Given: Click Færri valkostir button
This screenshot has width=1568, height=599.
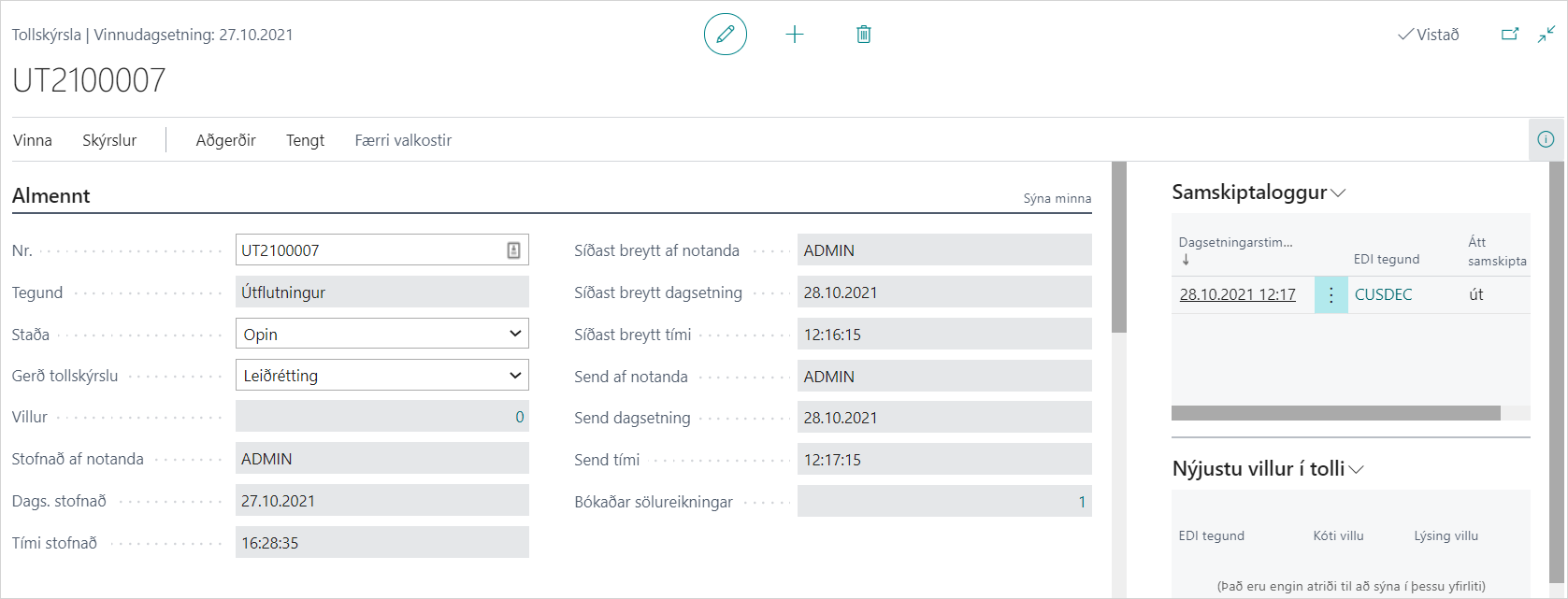Looking at the screenshot, I should coord(403,140).
